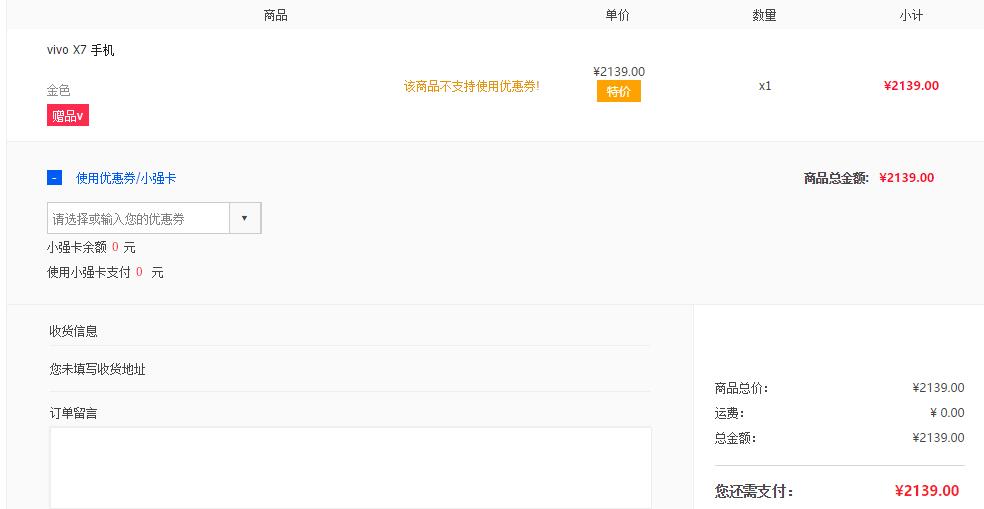Focus the 请选择或输入您的优惠券 input field
This screenshot has height=509, width=984.
(138, 218)
